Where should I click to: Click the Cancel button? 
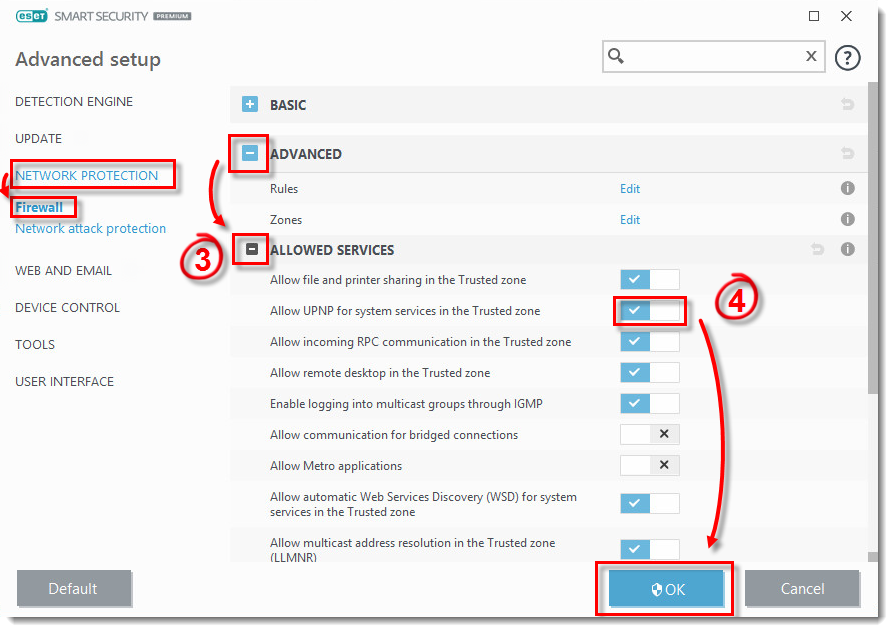tap(802, 589)
